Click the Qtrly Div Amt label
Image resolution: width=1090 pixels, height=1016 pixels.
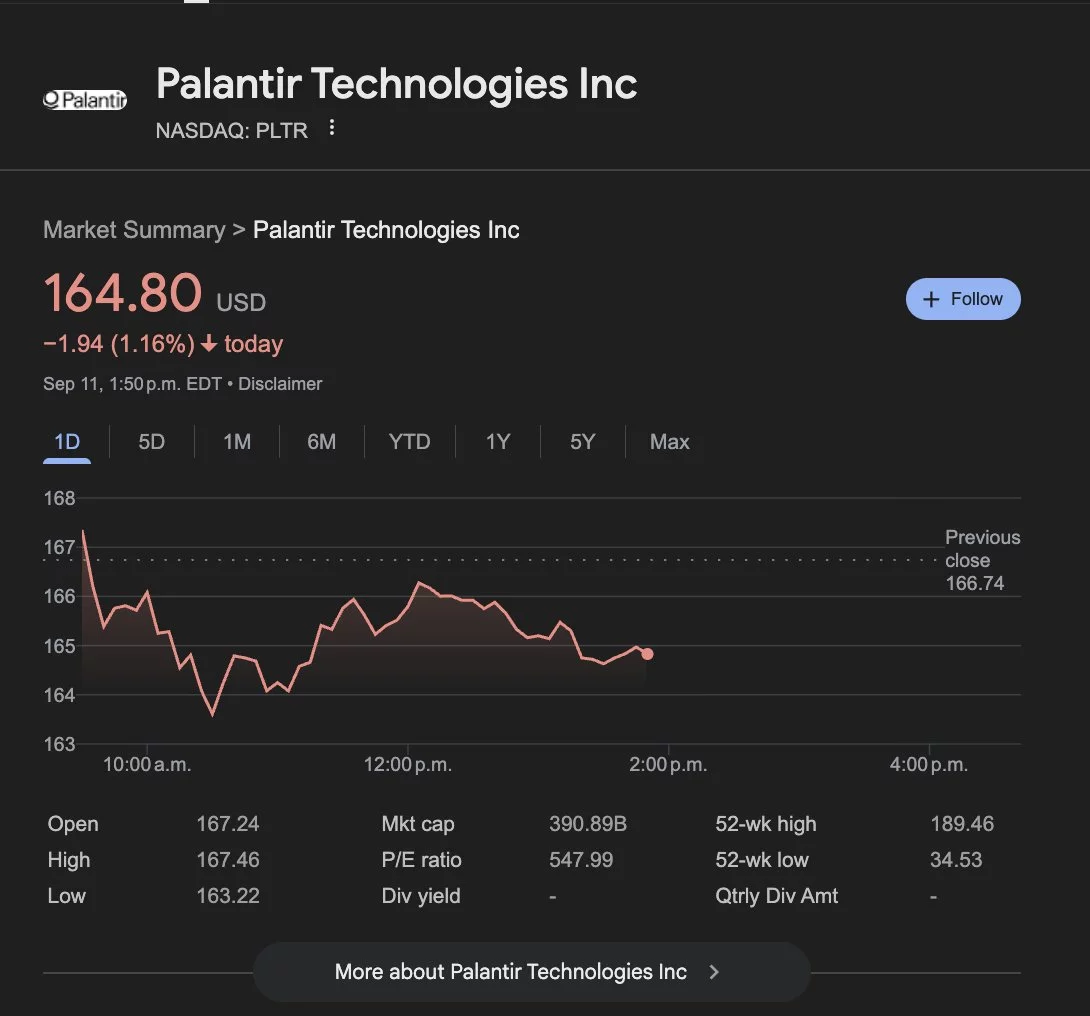(x=776, y=896)
